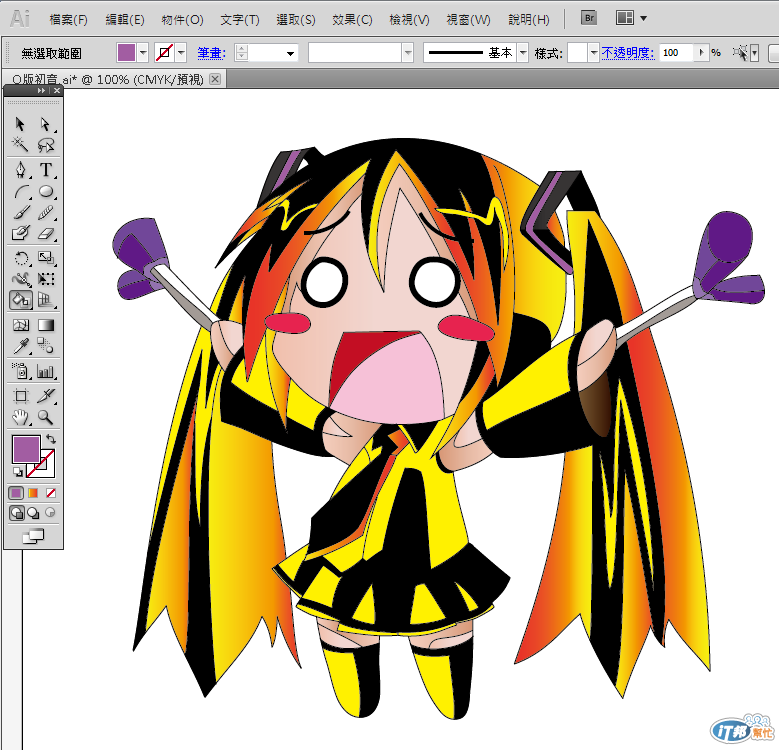779x750 pixels.
Task: Open the 物件(O) menu
Action: (x=182, y=19)
